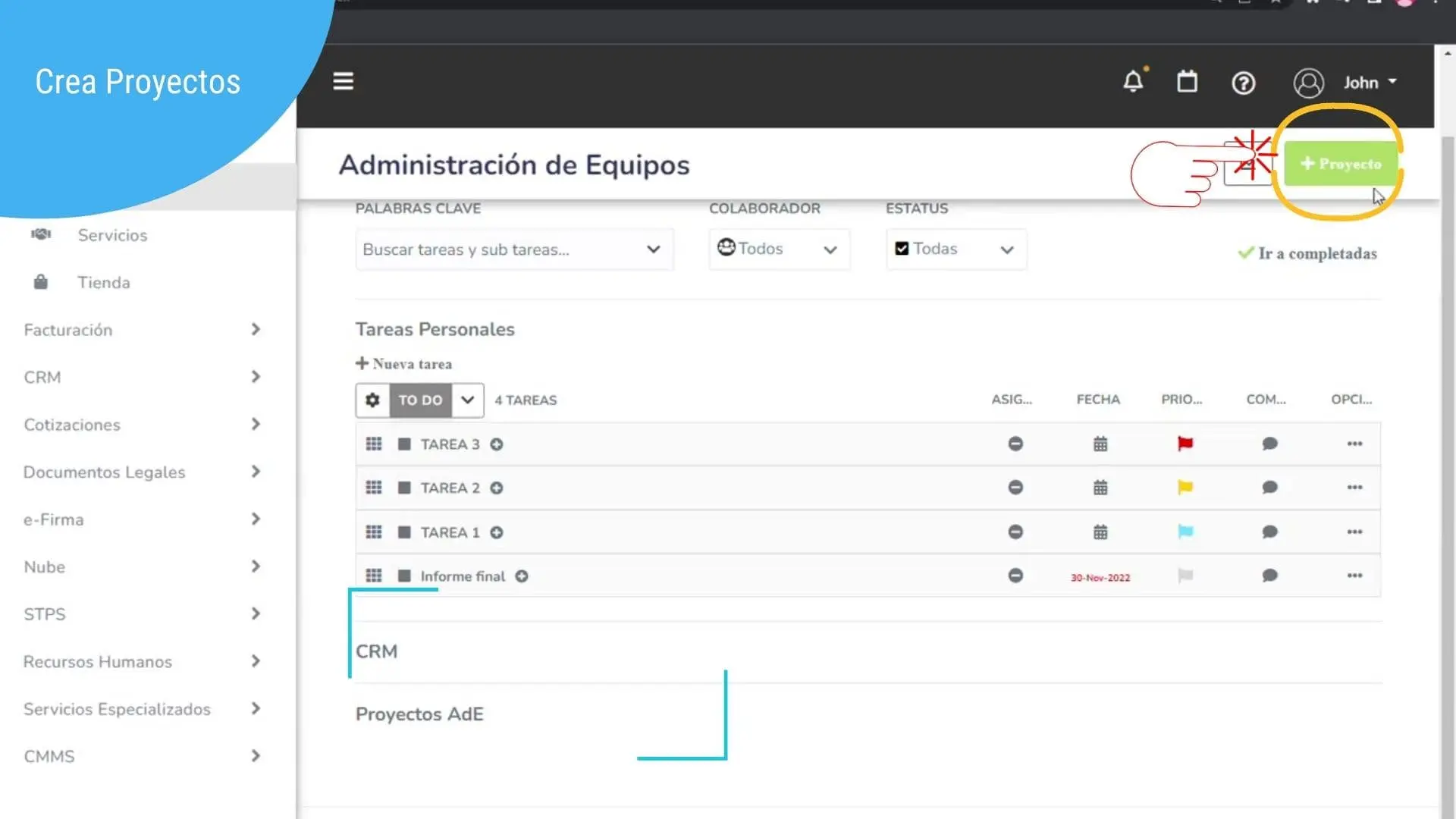Open more options for Informe final
The height and width of the screenshot is (819, 1456).
click(x=1354, y=576)
